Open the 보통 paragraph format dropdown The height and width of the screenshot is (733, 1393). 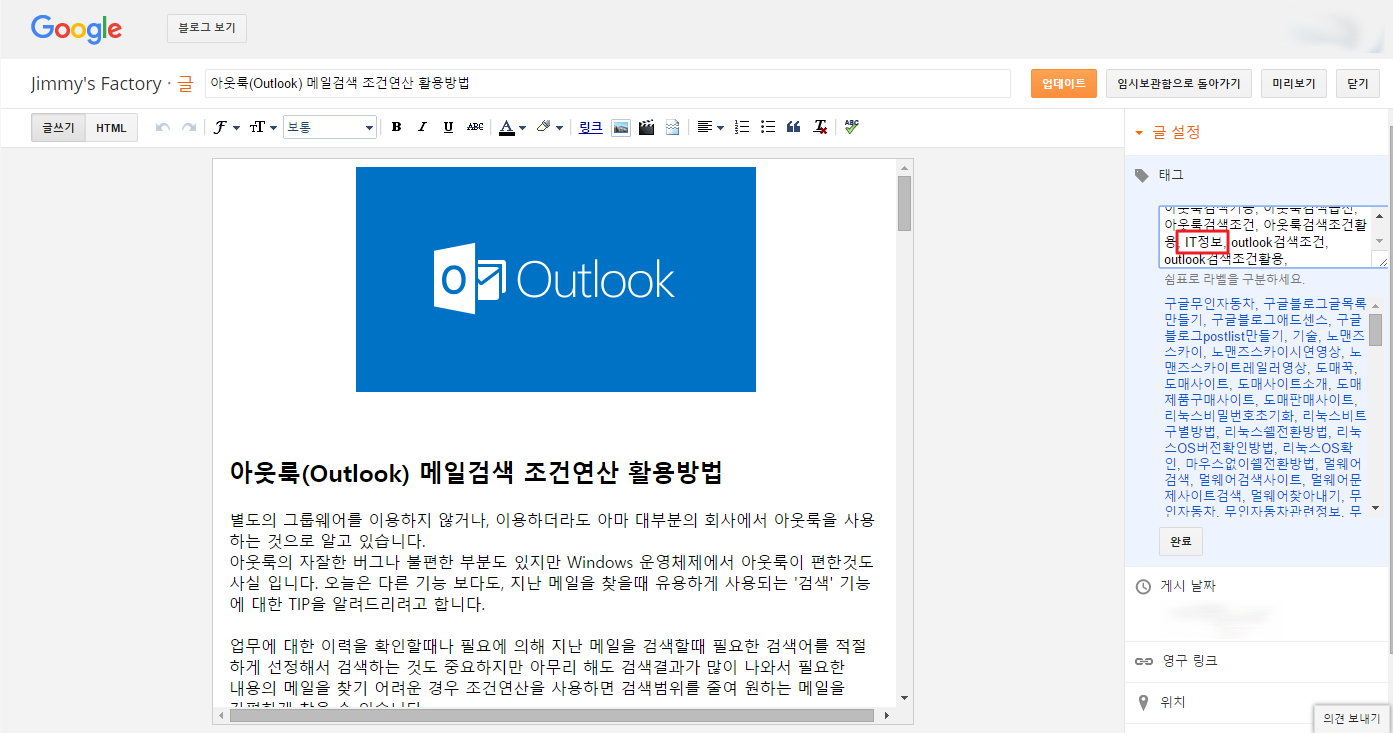[x=330, y=127]
